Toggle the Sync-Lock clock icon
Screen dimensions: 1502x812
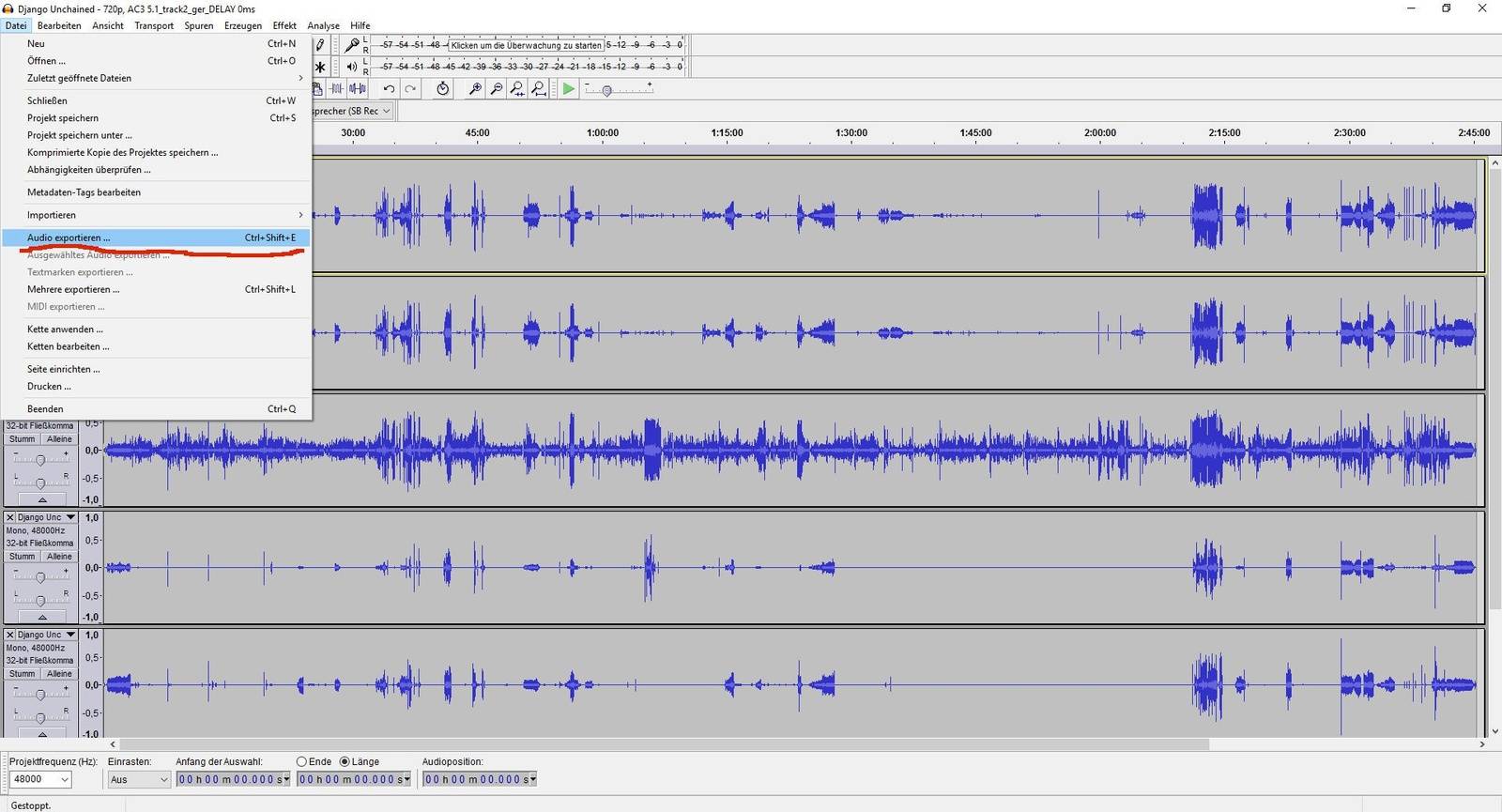point(442,88)
